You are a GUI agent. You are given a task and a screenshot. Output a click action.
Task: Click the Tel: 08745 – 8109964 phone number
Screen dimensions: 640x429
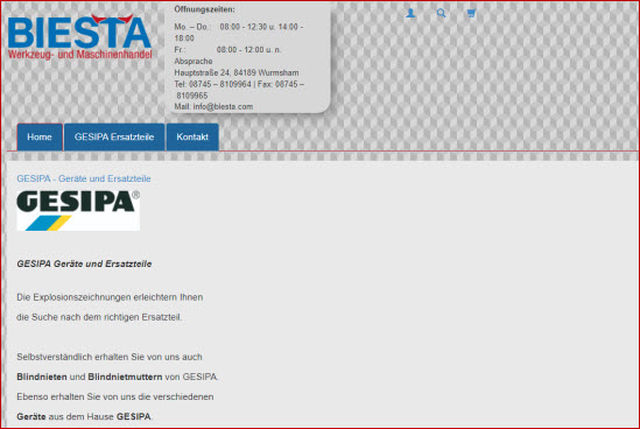click(x=213, y=84)
